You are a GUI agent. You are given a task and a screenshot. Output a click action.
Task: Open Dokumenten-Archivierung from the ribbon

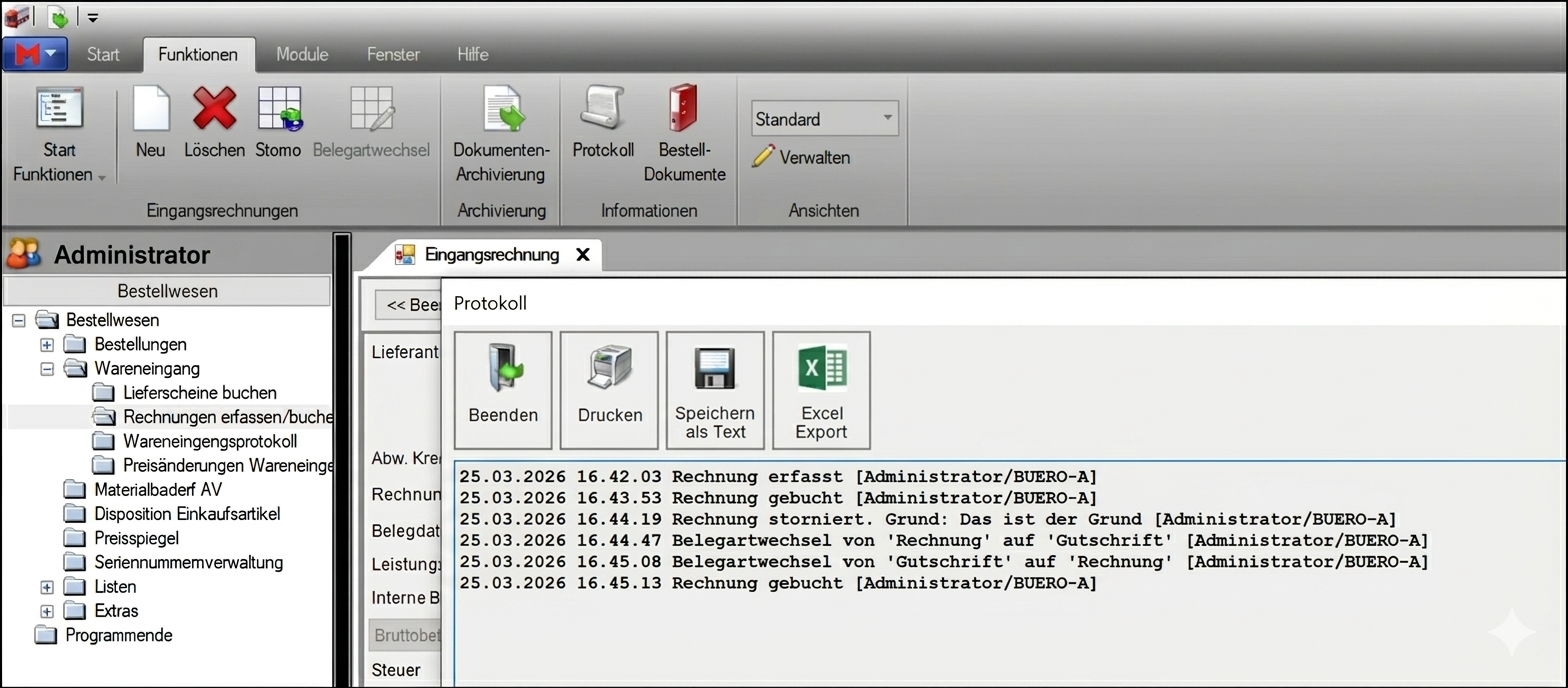tap(501, 110)
